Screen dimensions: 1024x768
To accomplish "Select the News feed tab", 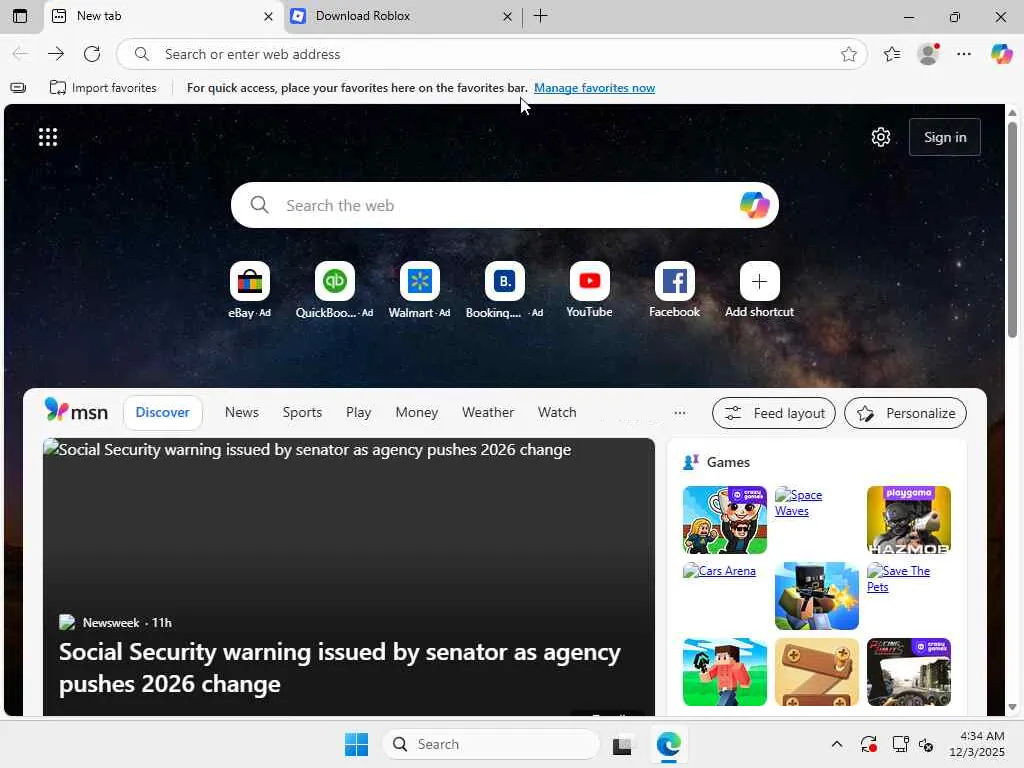I will pyautogui.click(x=242, y=413).
